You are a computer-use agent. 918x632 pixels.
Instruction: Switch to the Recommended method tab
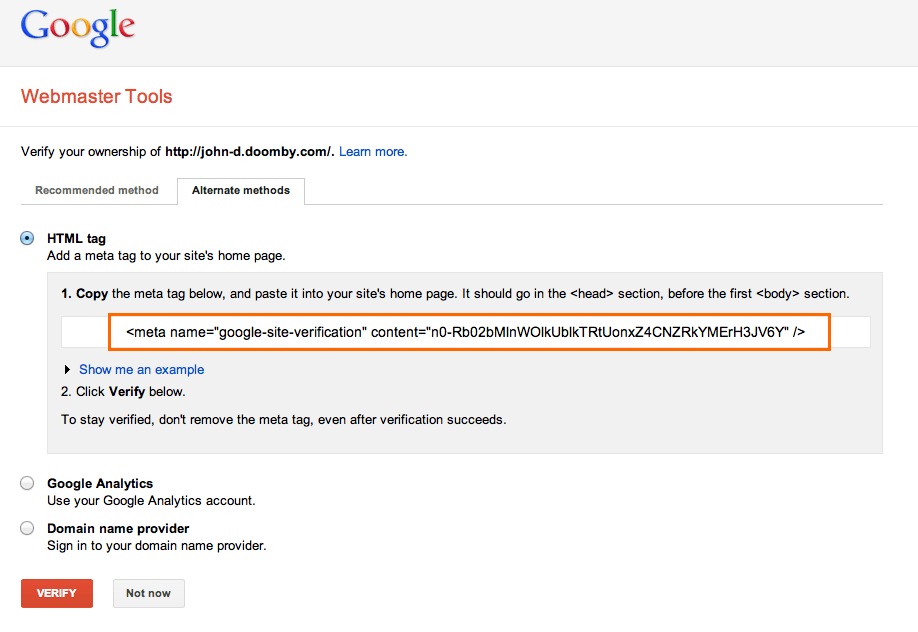pos(97,190)
